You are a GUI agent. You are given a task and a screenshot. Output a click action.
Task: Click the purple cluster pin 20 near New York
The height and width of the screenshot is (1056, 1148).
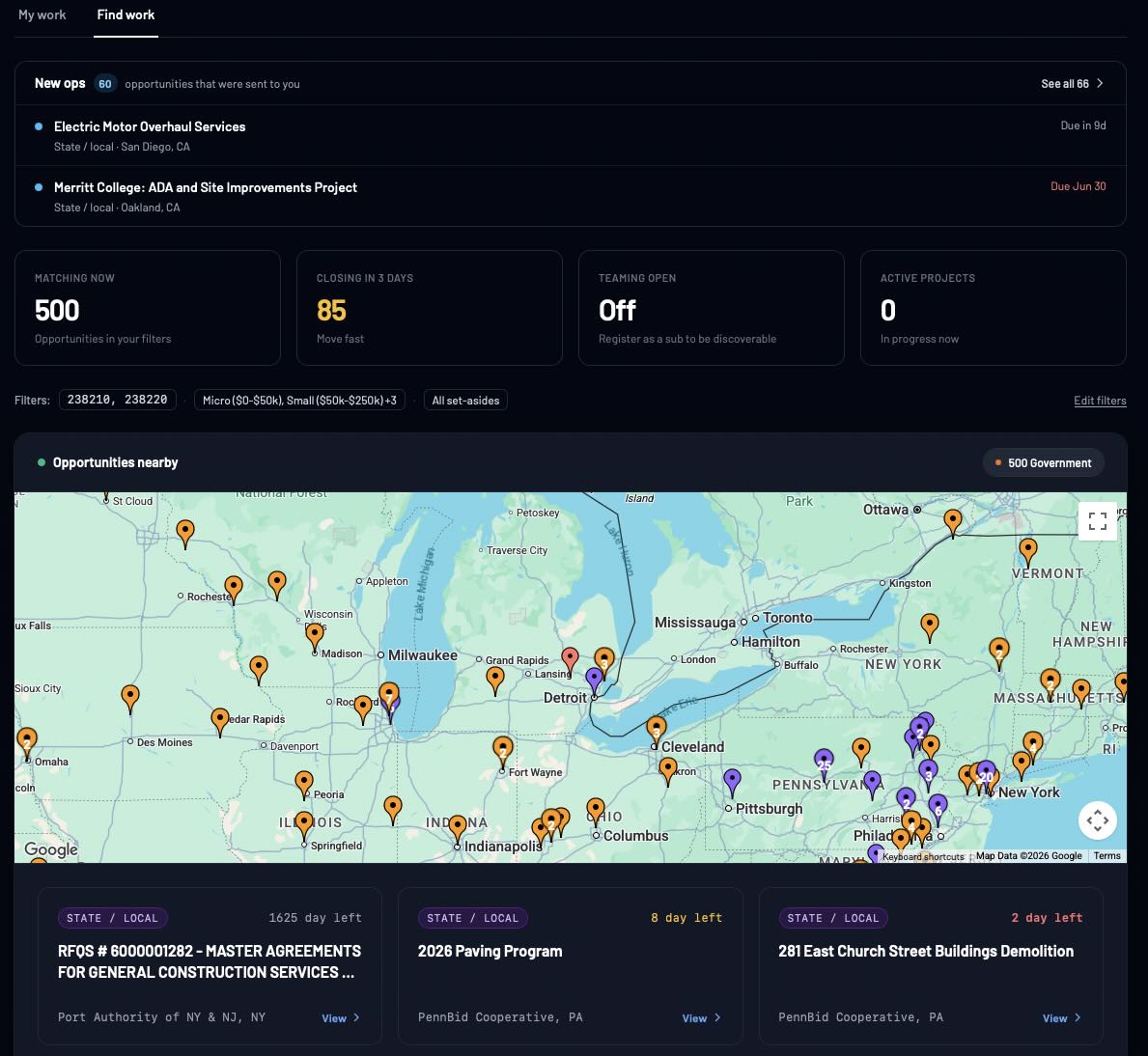[986, 774]
